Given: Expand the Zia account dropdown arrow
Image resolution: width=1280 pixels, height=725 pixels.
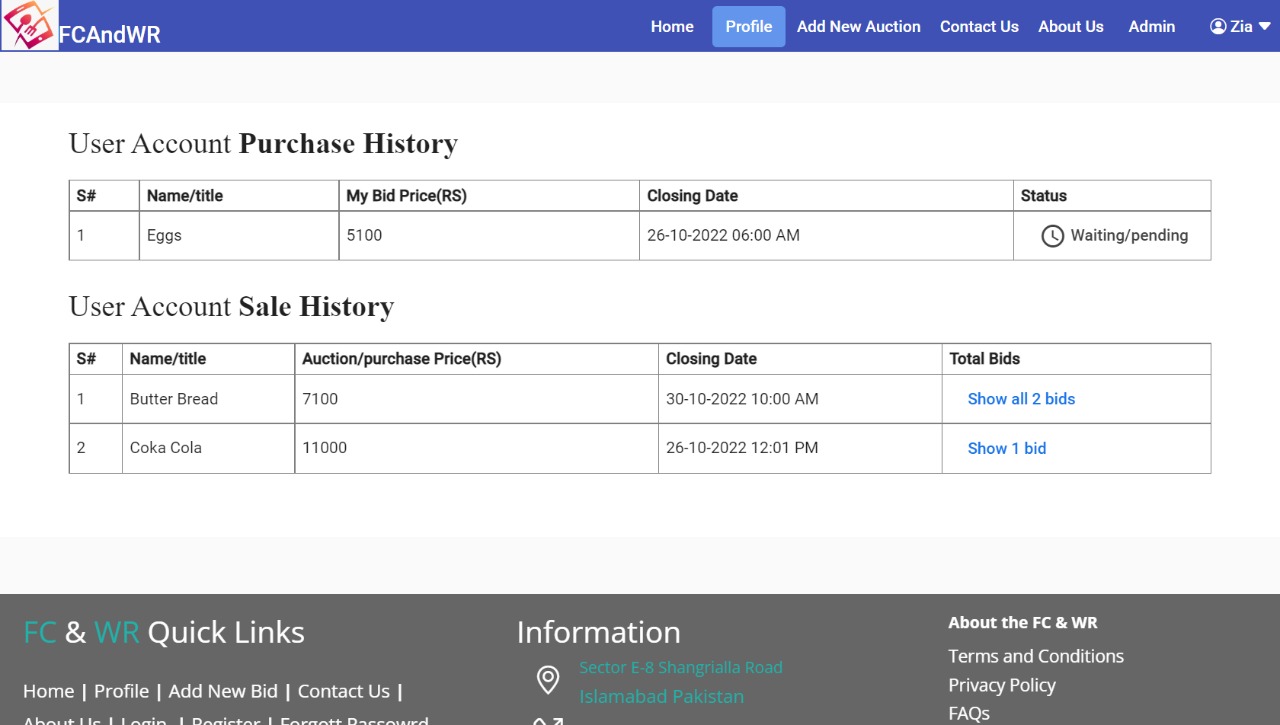Looking at the screenshot, I should [x=1264, y=27].
